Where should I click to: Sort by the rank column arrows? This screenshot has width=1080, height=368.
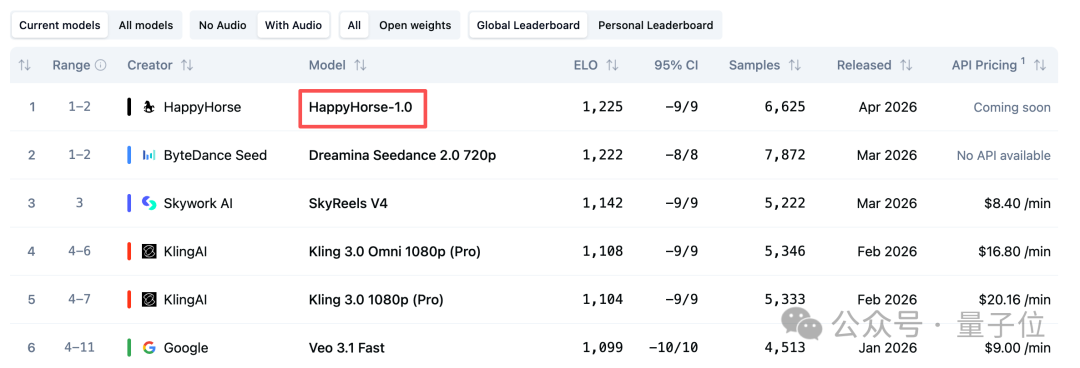click(25, 65)
